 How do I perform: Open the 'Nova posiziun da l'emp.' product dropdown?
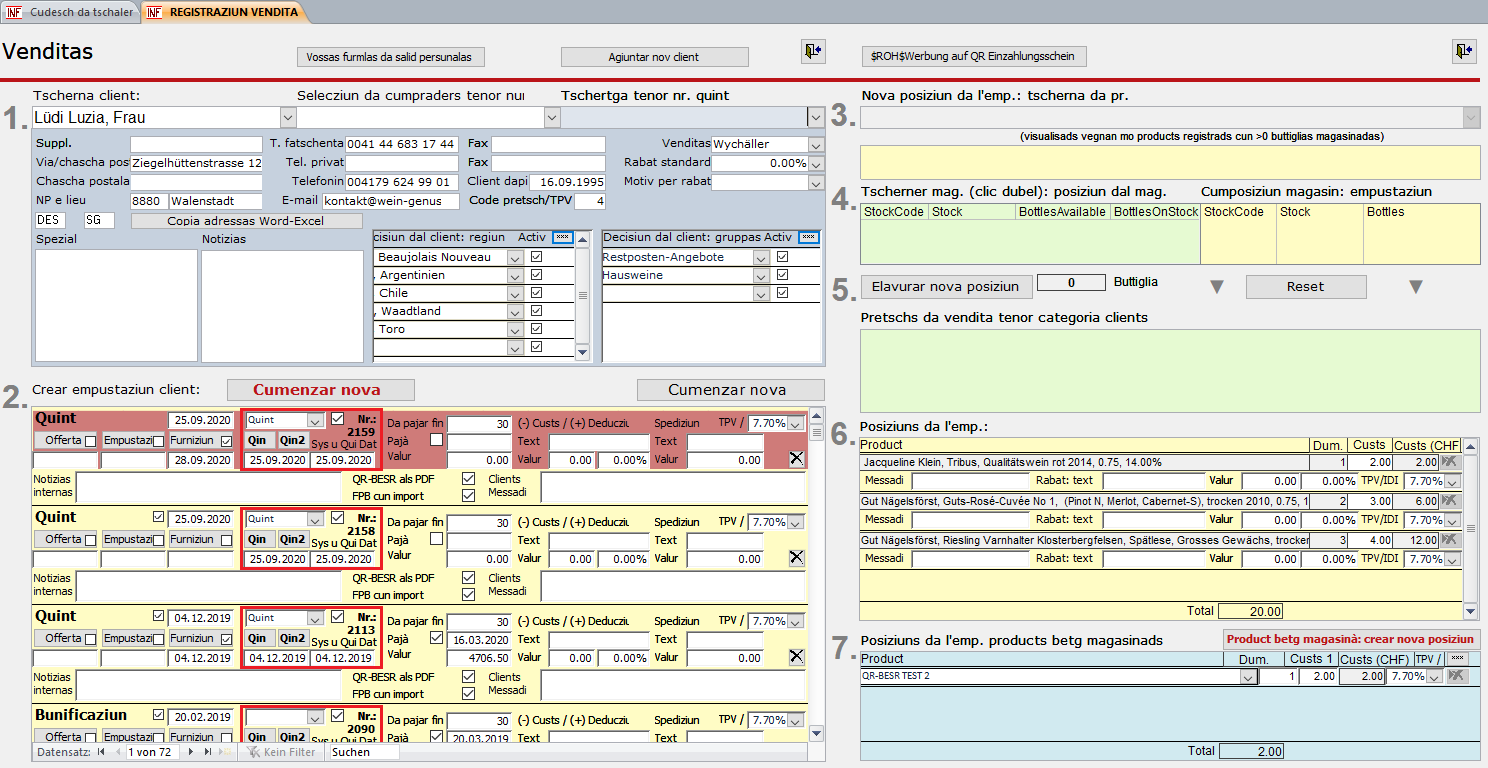[x=1471, y=118]
